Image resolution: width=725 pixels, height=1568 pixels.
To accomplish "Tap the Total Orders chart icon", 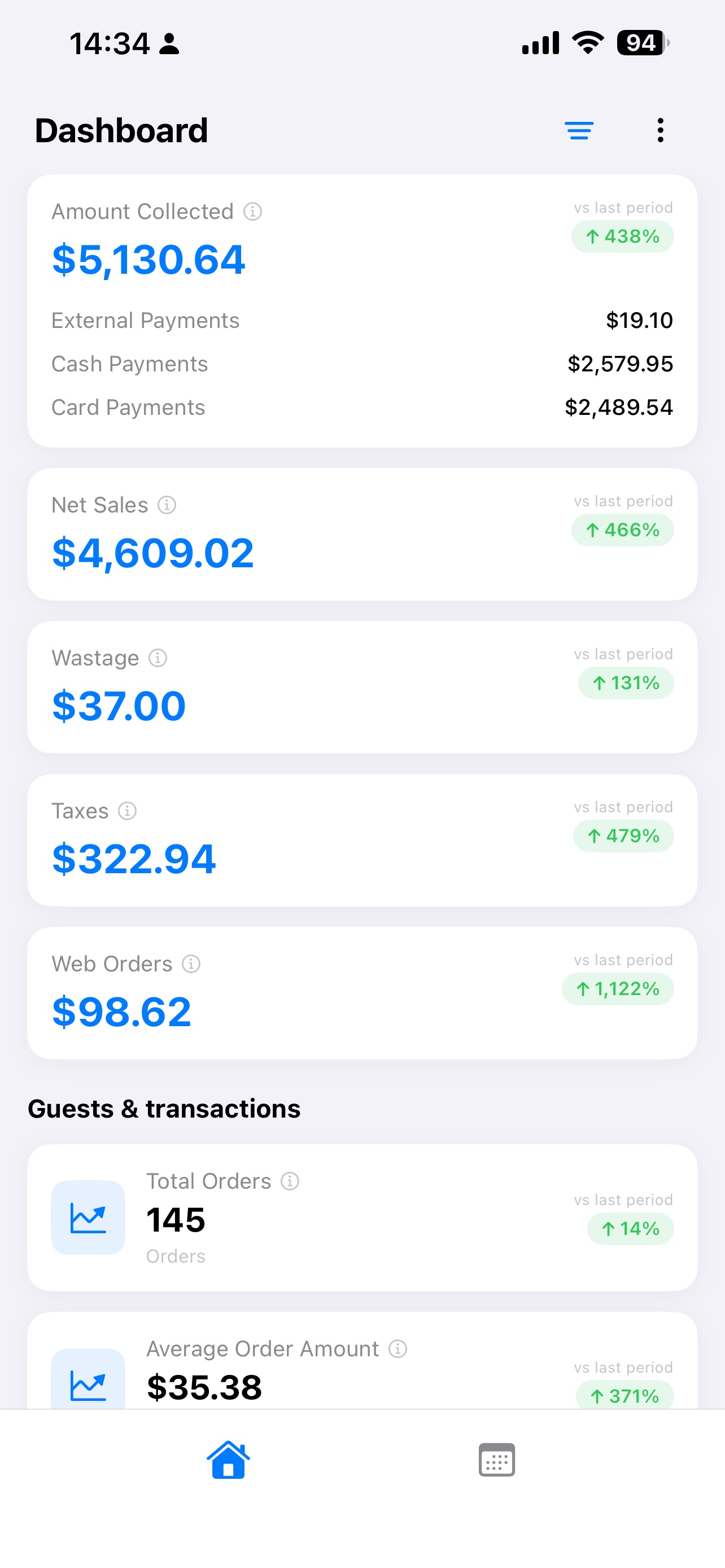I will point(88,1217).
